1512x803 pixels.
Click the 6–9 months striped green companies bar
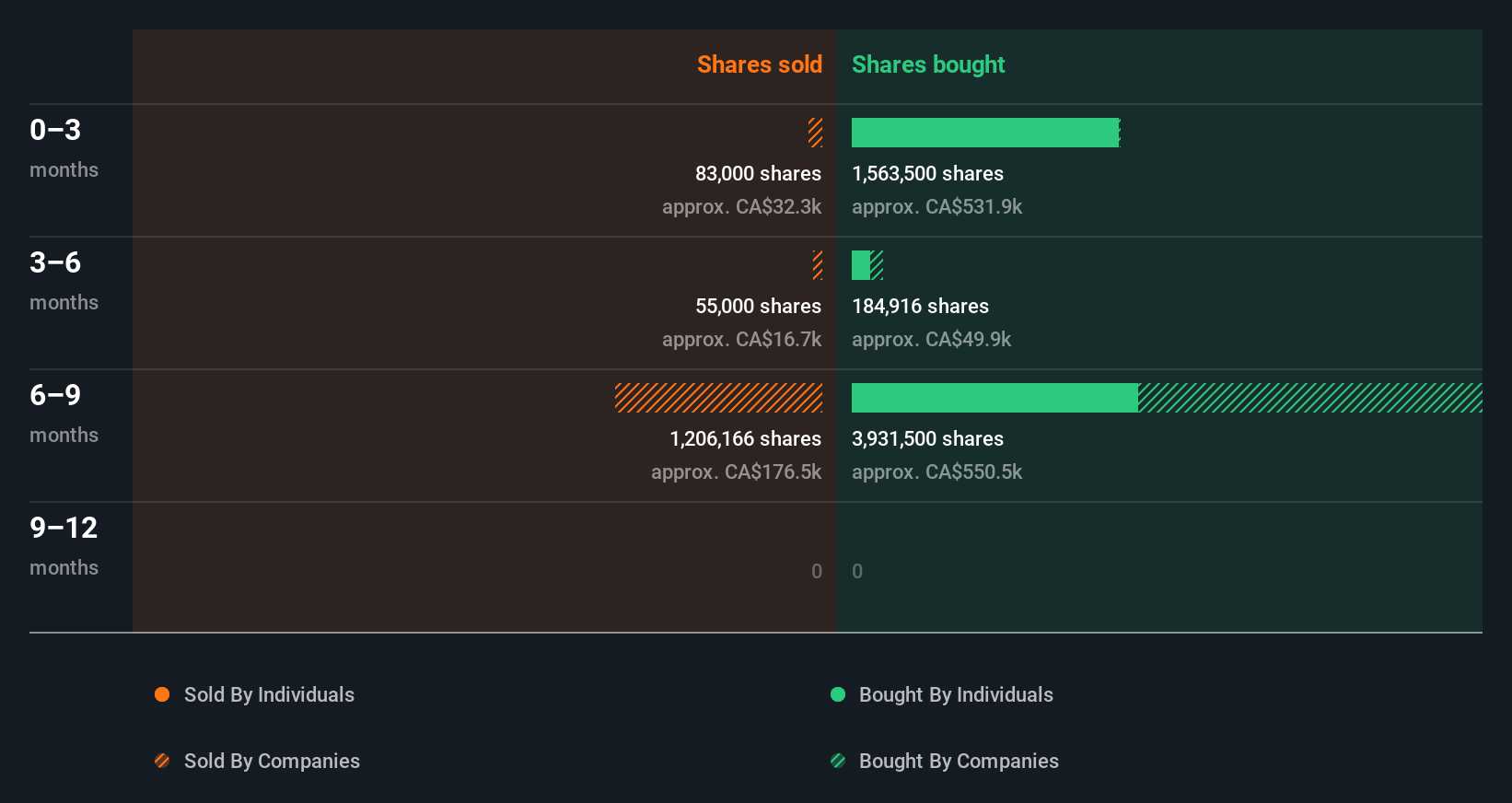coord(1310,398)
